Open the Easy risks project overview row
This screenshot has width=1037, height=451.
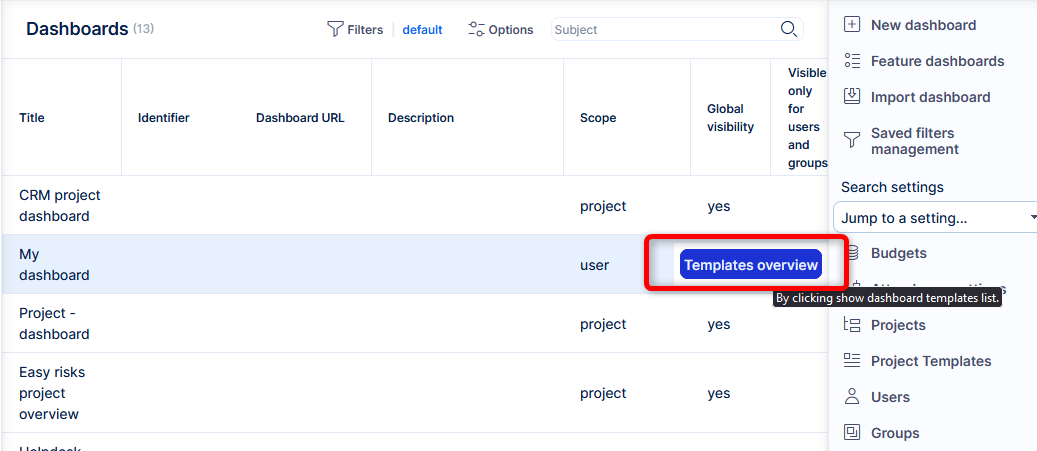pos(52,393)
